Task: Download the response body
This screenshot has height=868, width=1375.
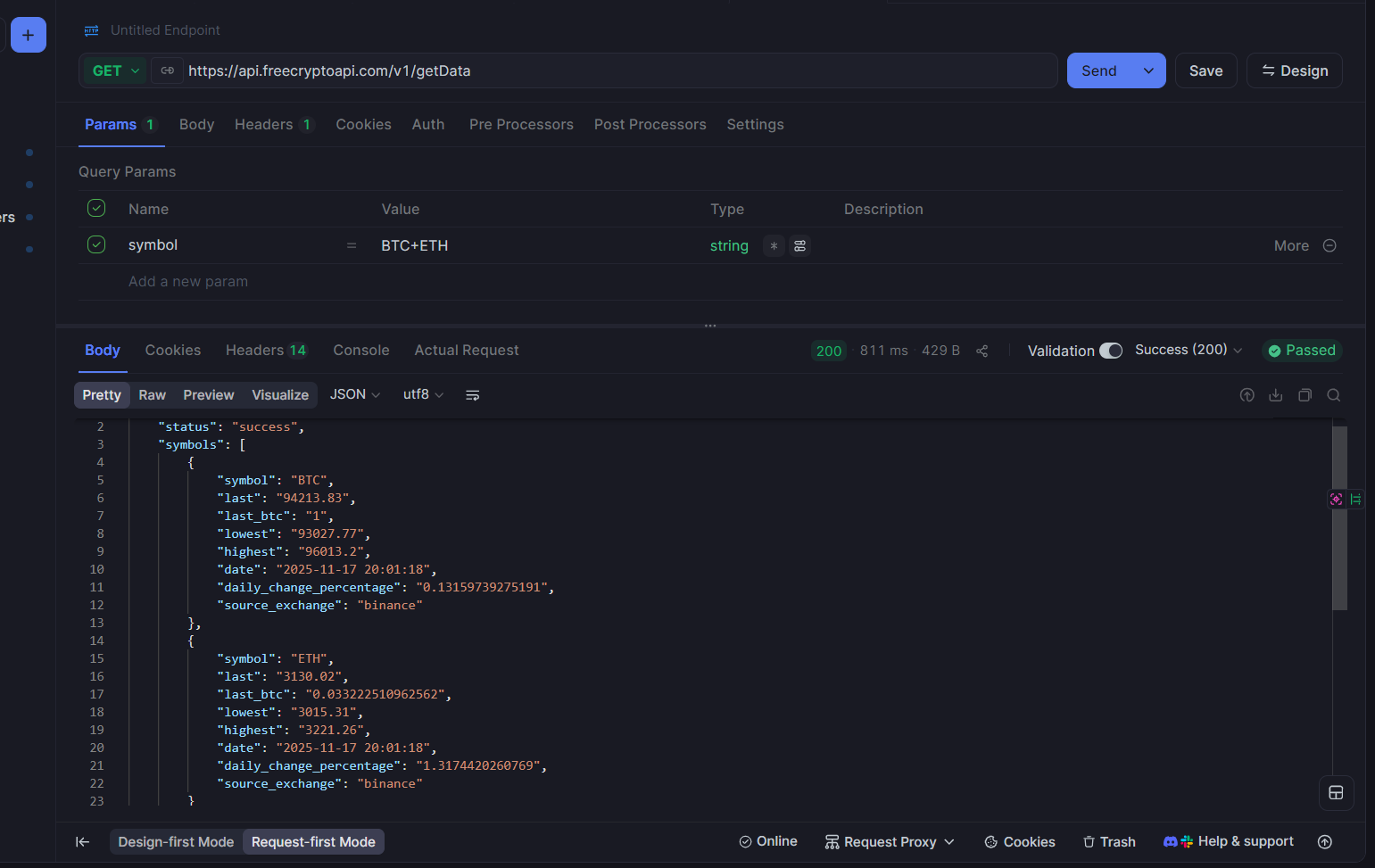Action: [1275, 394]
